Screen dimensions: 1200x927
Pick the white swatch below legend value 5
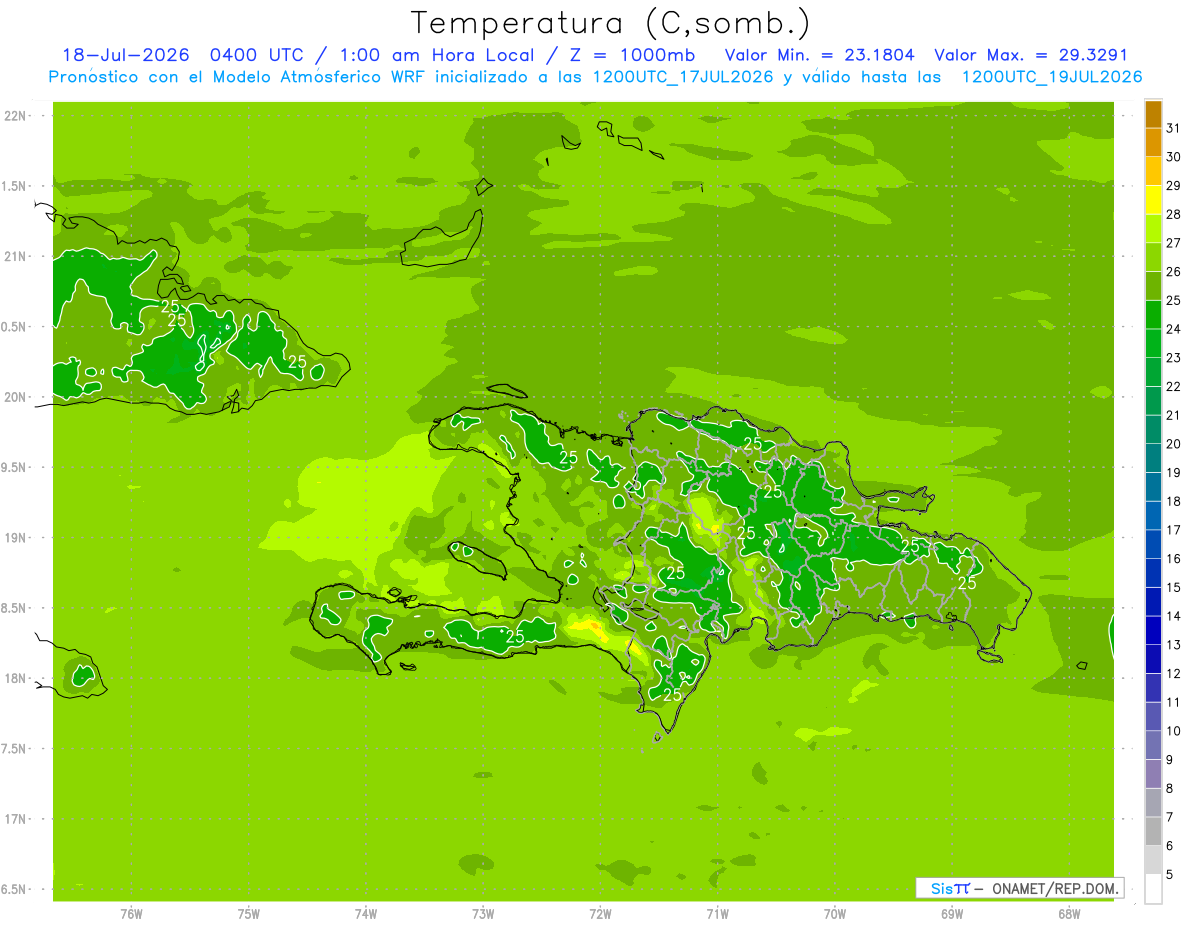tap(1153, 889)
